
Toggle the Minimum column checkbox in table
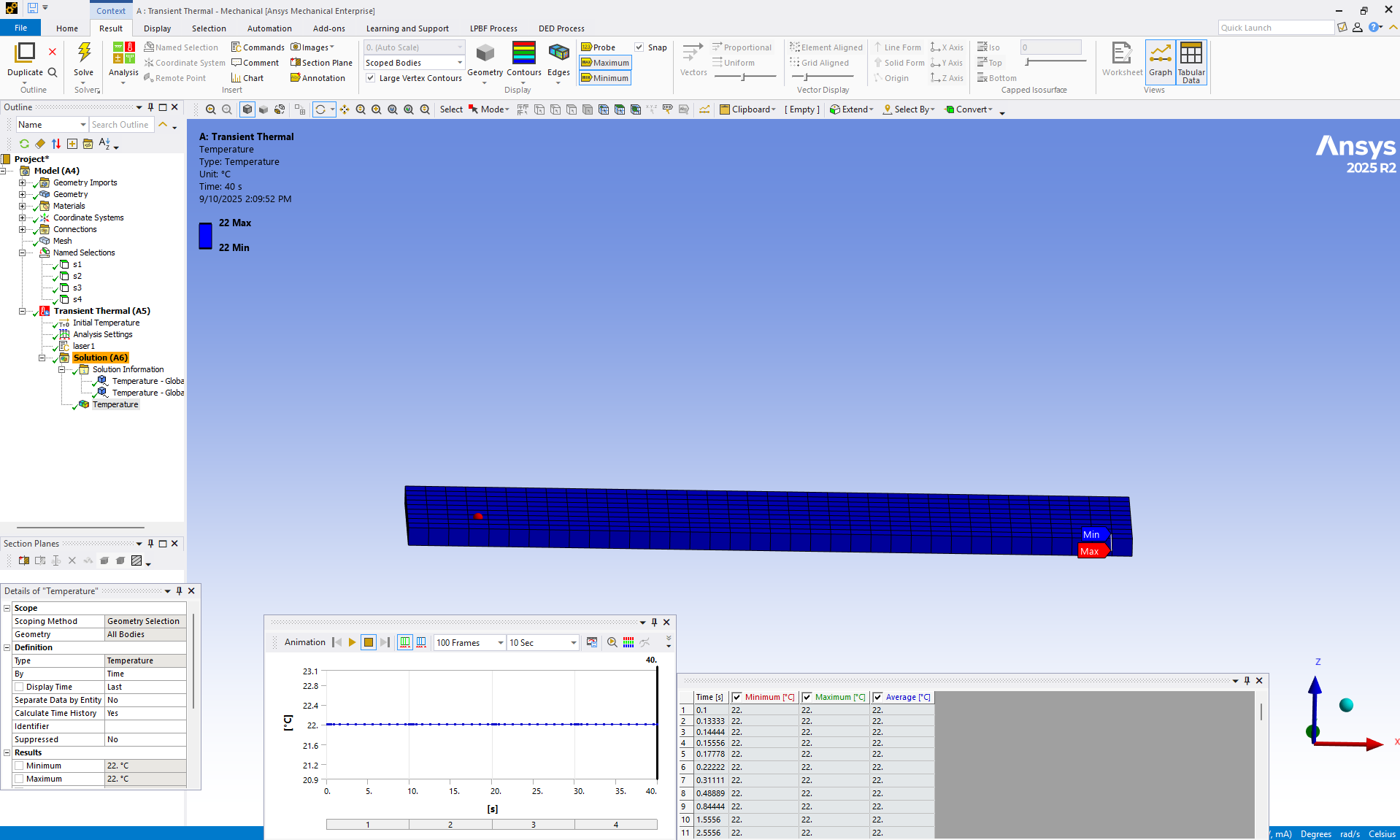[x=736, y=697]
